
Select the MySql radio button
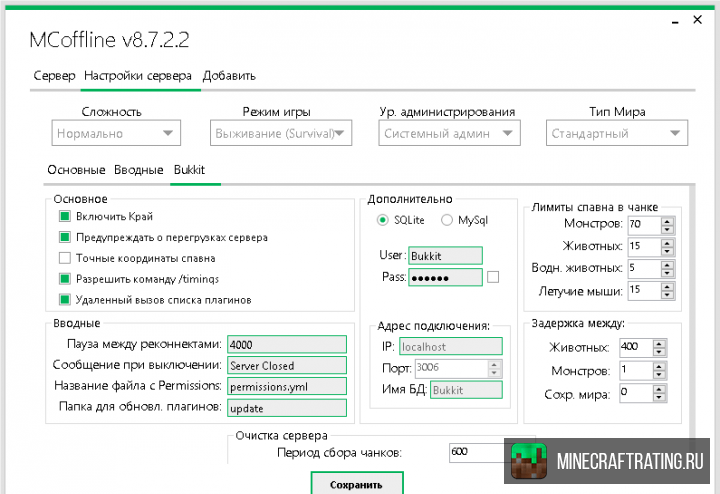447,220
